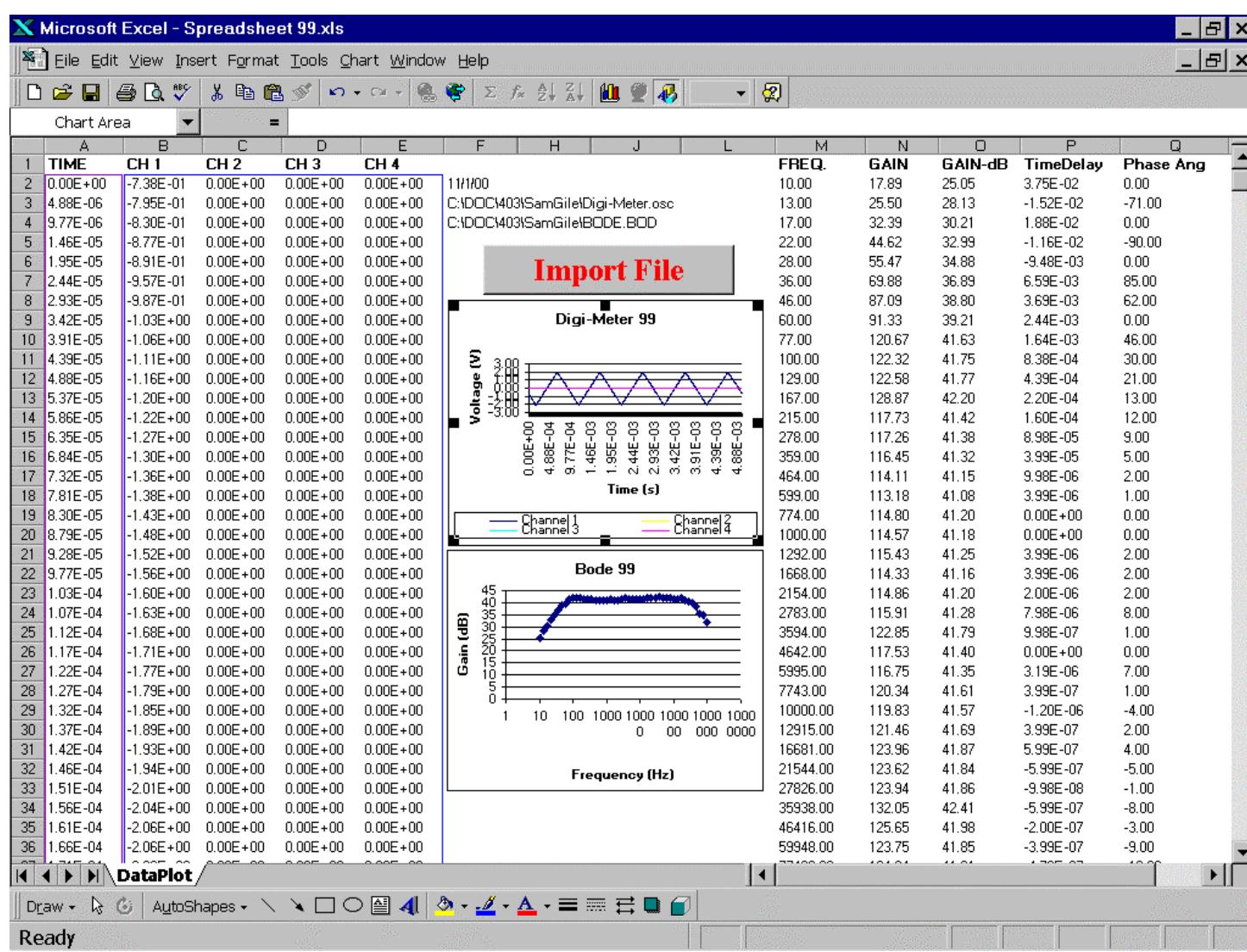
Task: Click the Paste clipboard icon
Action: pyautogui.click(x=273, y=91)
